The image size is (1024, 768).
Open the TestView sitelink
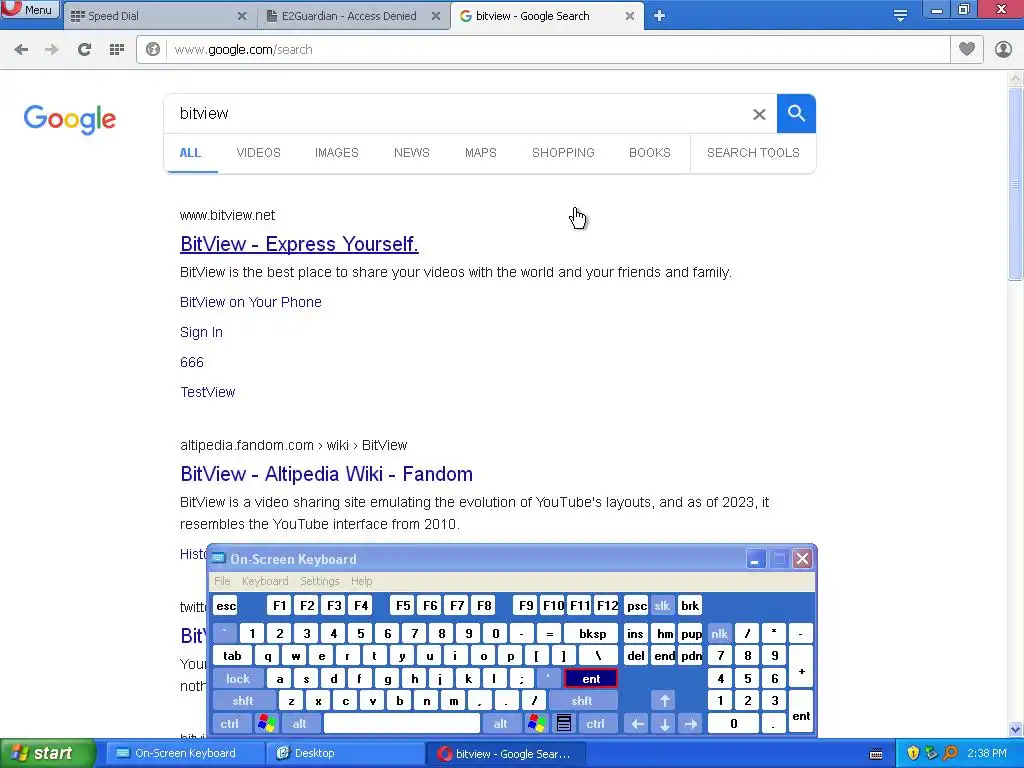[x=208, y=392]
